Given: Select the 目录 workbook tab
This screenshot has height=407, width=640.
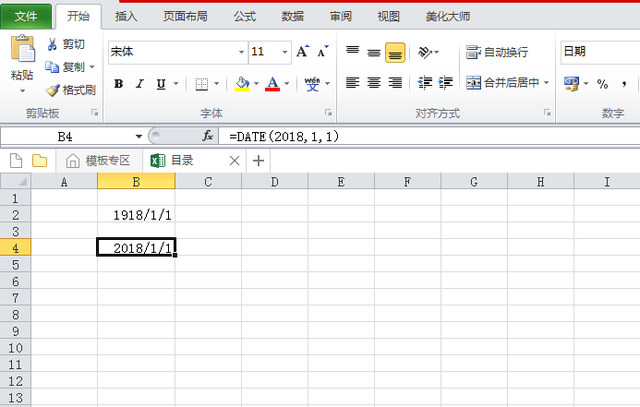Looking at the screenshot, I should coord(182,160).
